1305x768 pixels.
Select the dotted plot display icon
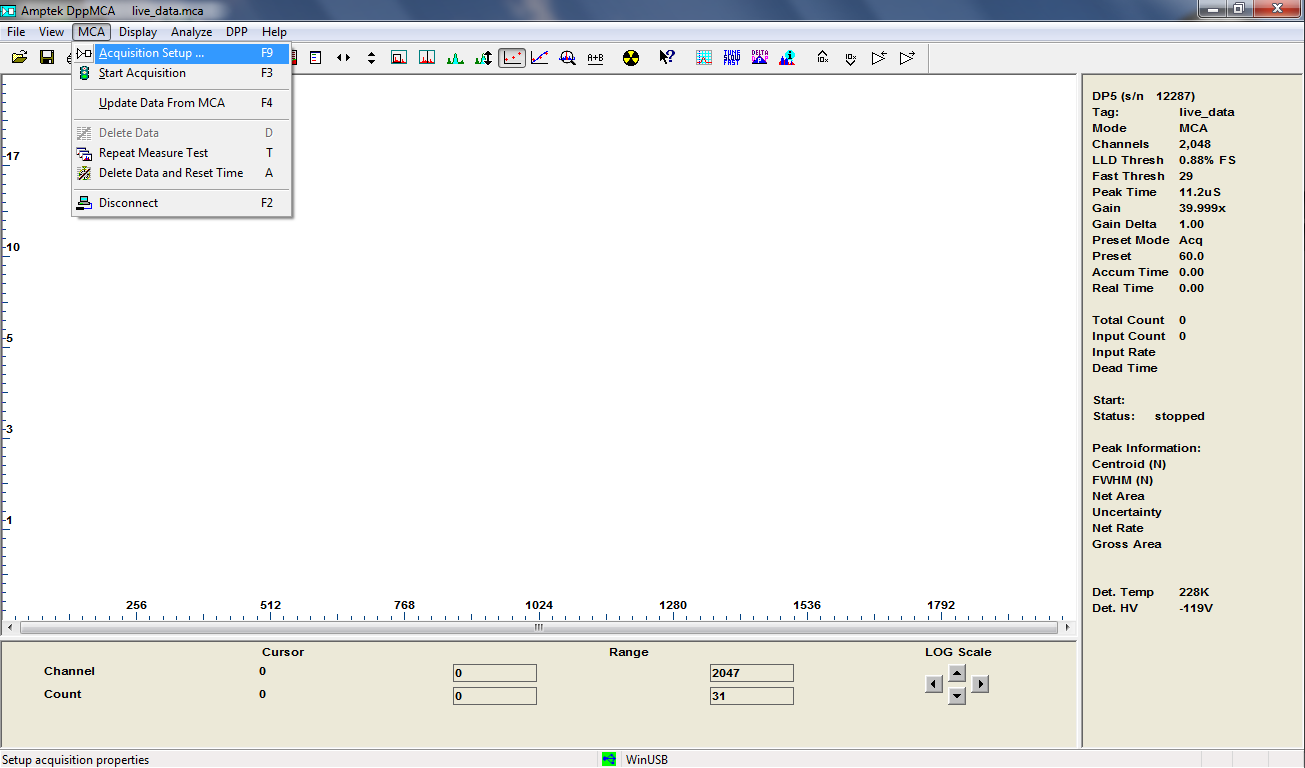pyautogui.click(x=512, y=58)
